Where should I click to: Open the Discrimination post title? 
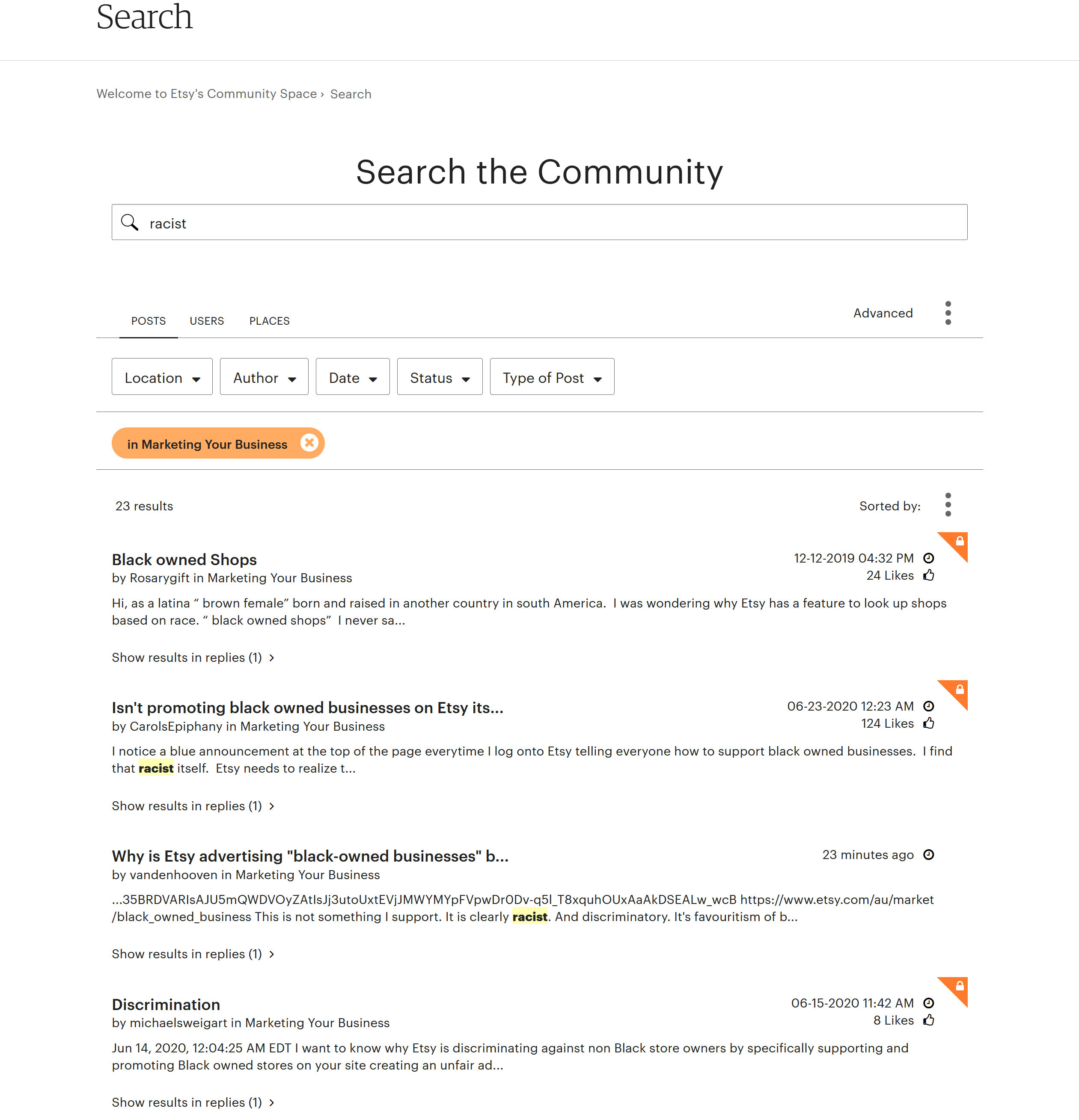point(166,1004)
